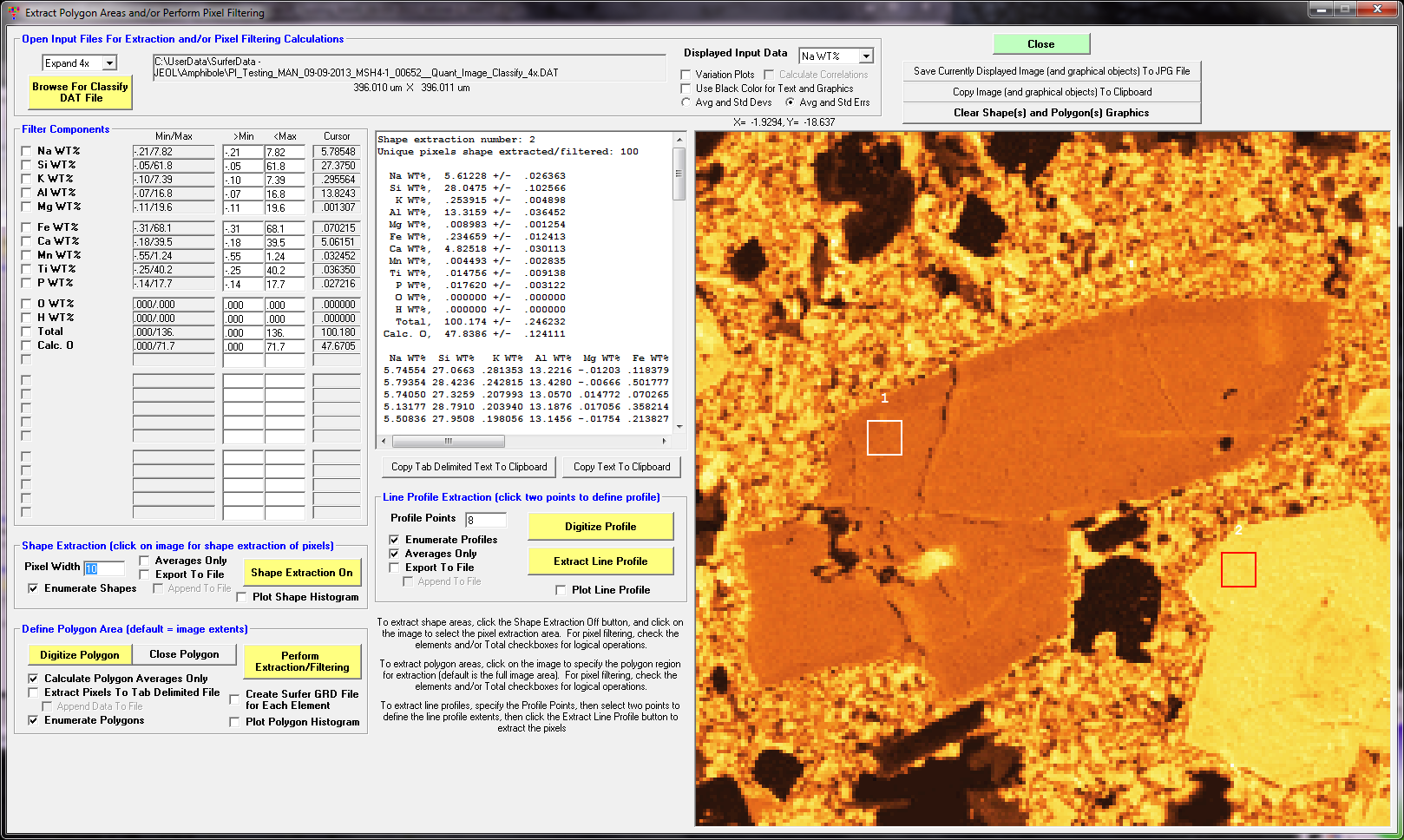Screen dimensions: 1404x840
Task: Click Copy Text To Clipboard button
Action: pyautogui.click(x=621, y=467)
